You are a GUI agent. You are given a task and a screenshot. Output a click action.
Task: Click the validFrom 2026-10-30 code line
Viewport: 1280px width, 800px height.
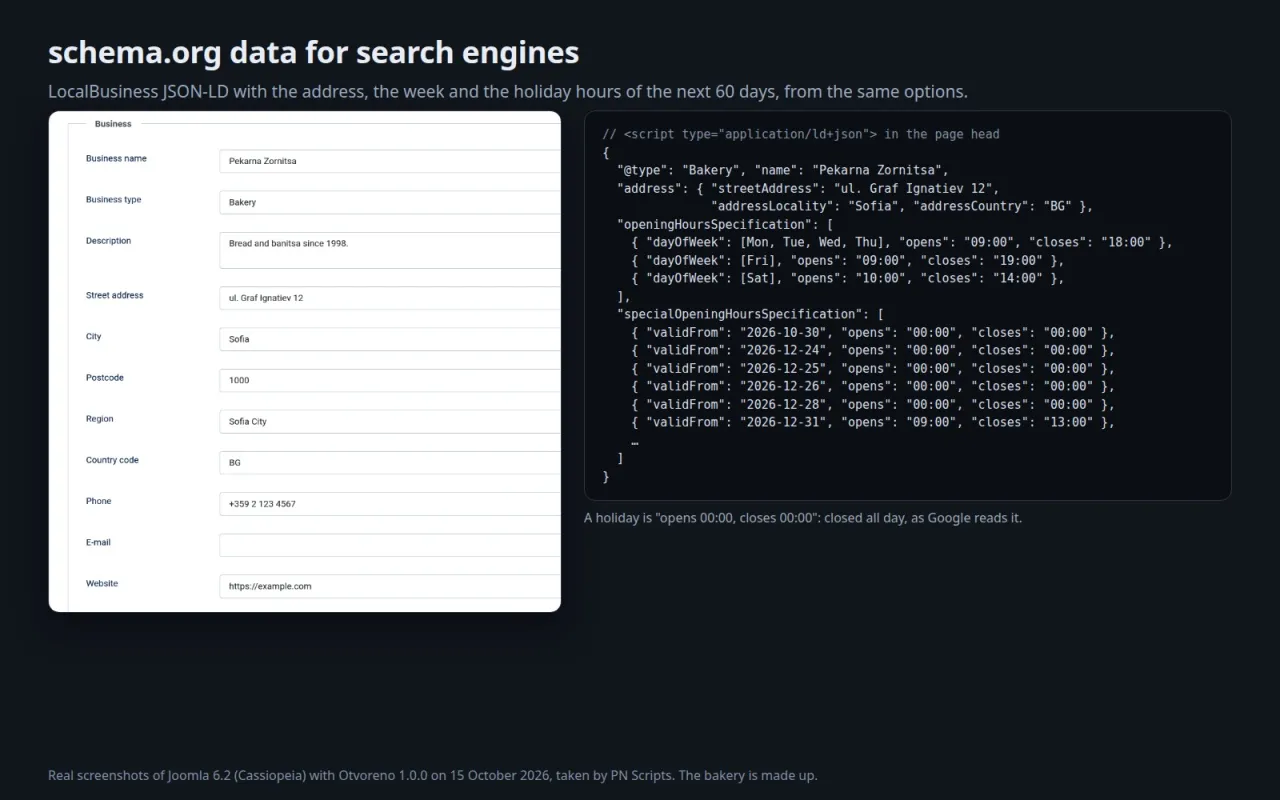click(x=873, y=332)
